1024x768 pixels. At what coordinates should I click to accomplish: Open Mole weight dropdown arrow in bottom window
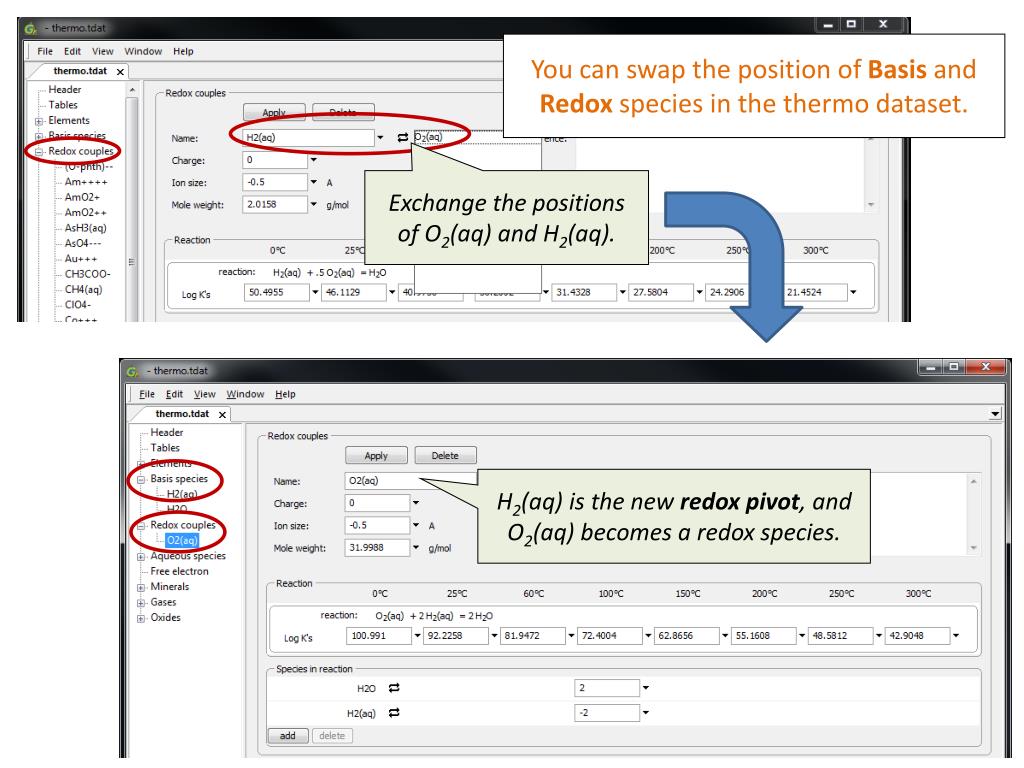tap(415, 547)
